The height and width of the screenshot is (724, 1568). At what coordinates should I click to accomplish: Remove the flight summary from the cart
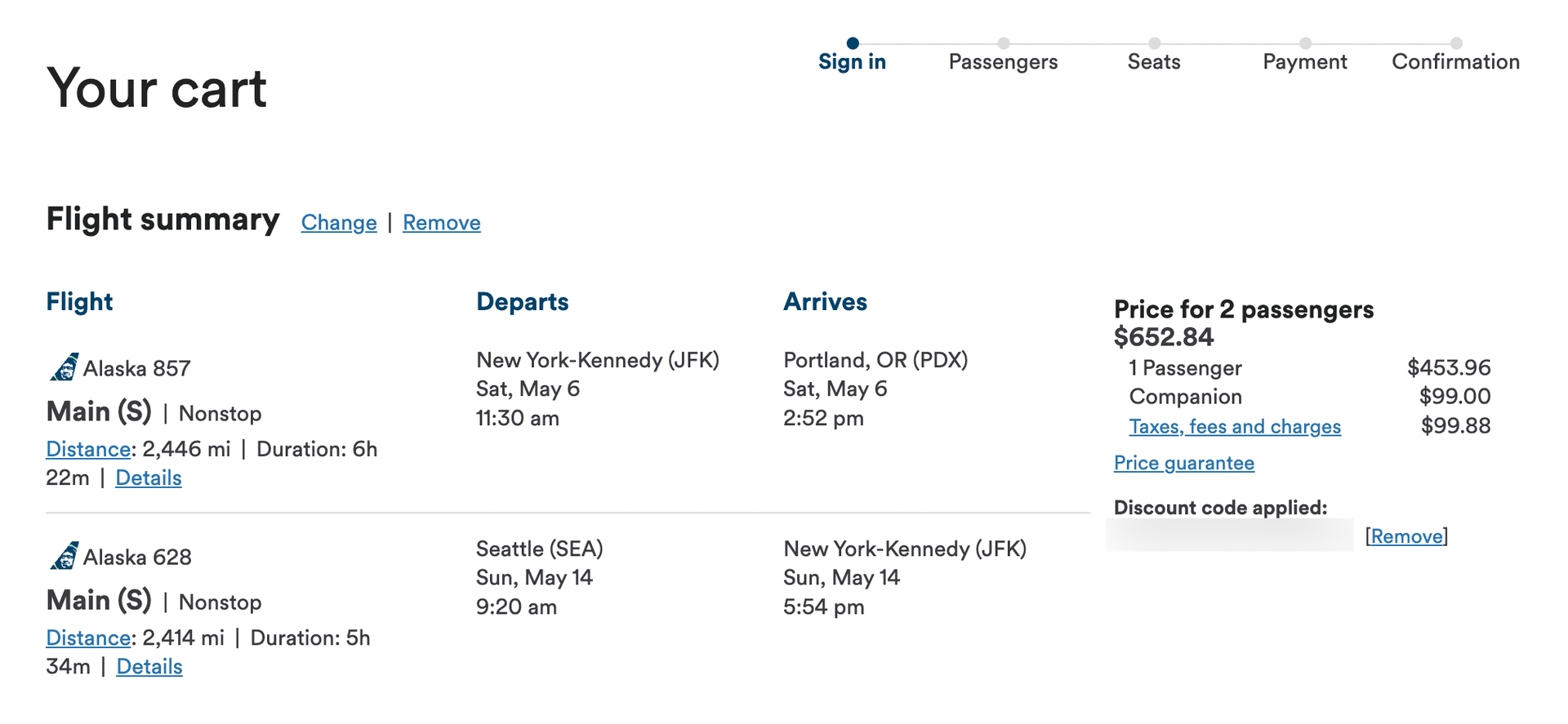coord(441,222)
